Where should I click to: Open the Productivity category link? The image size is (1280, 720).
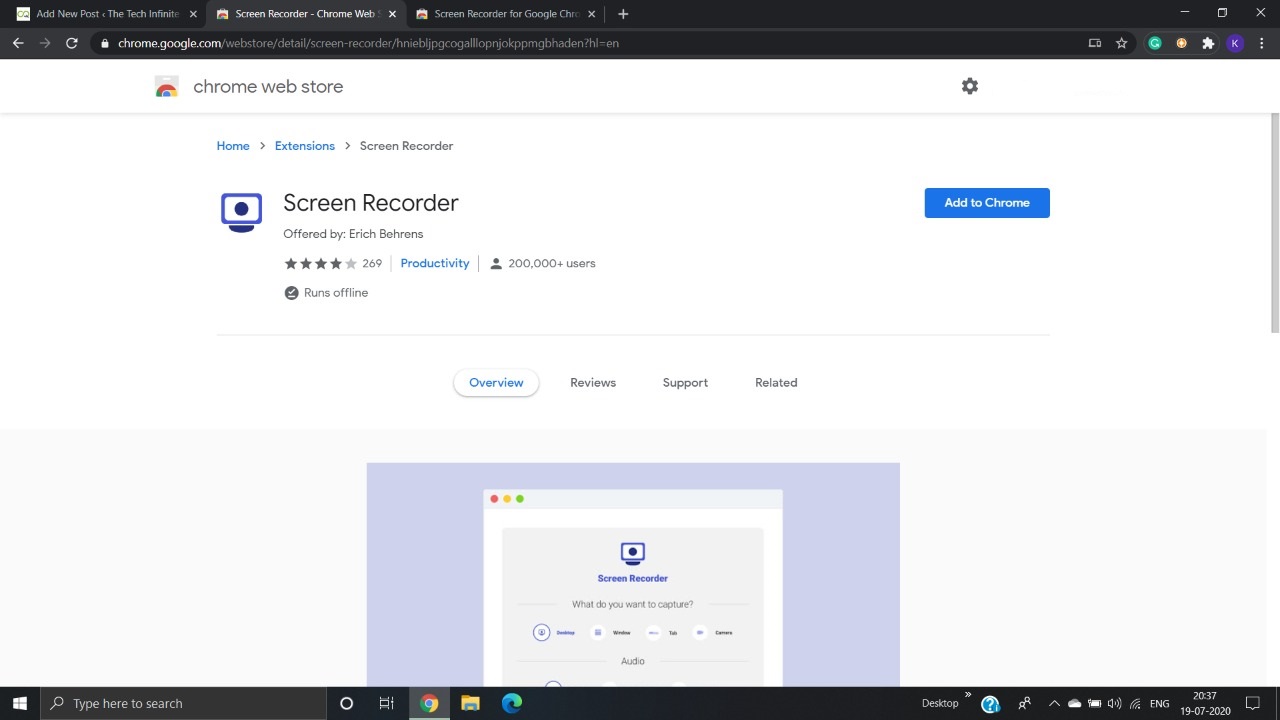click(x=435, y=263)
